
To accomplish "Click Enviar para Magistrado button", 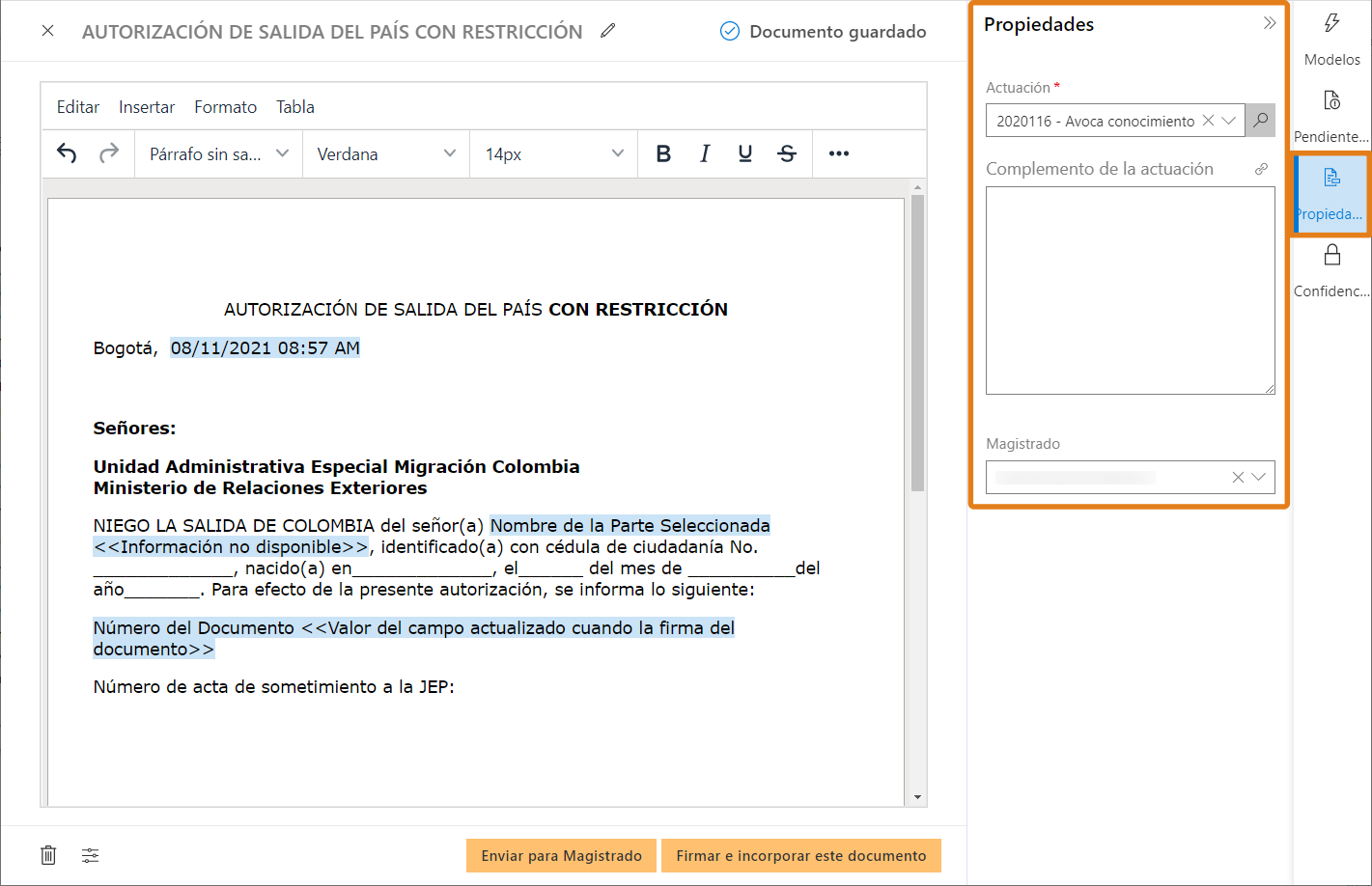I will click(x=561, y=856).
